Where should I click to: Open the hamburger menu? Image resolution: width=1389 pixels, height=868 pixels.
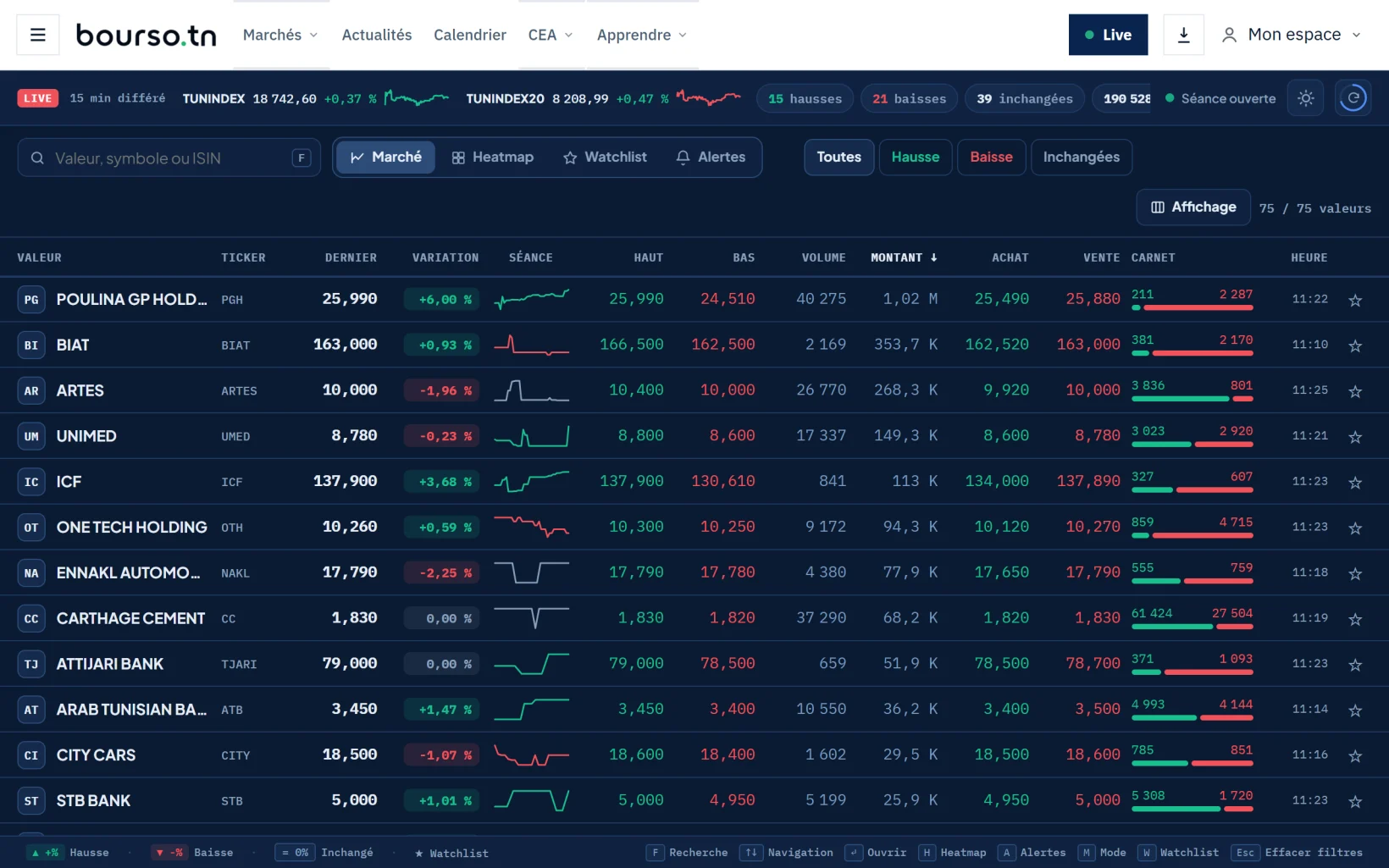tap(38, 35)
